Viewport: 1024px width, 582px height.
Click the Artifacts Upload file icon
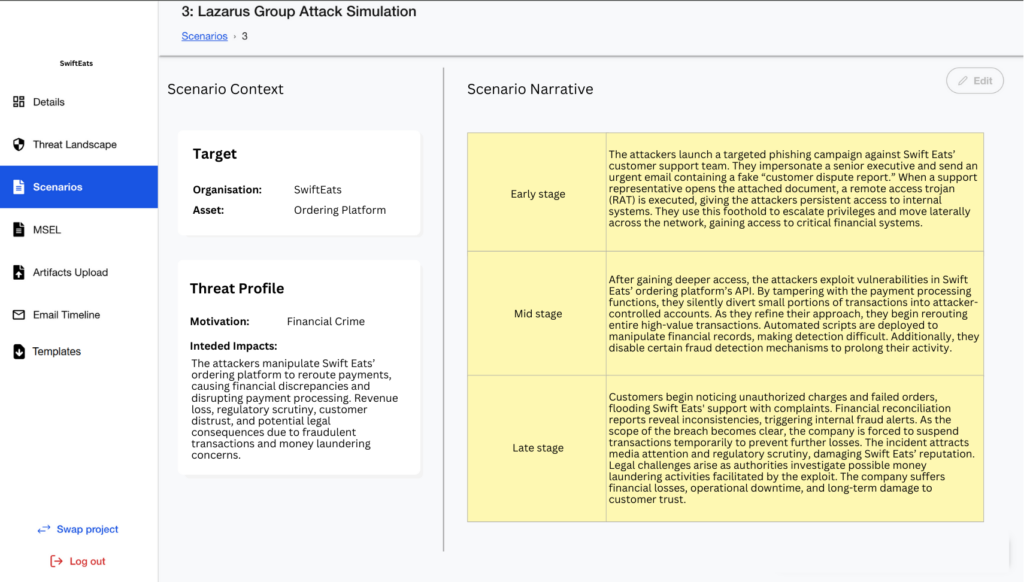click(18, 272)
